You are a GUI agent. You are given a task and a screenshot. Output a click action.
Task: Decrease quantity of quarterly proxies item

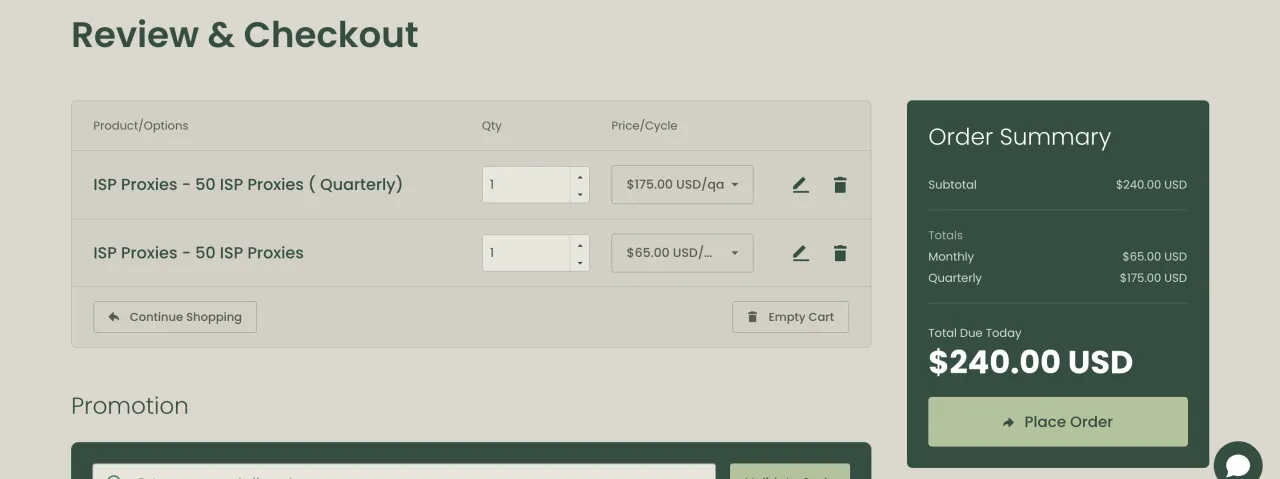(580, 194)
